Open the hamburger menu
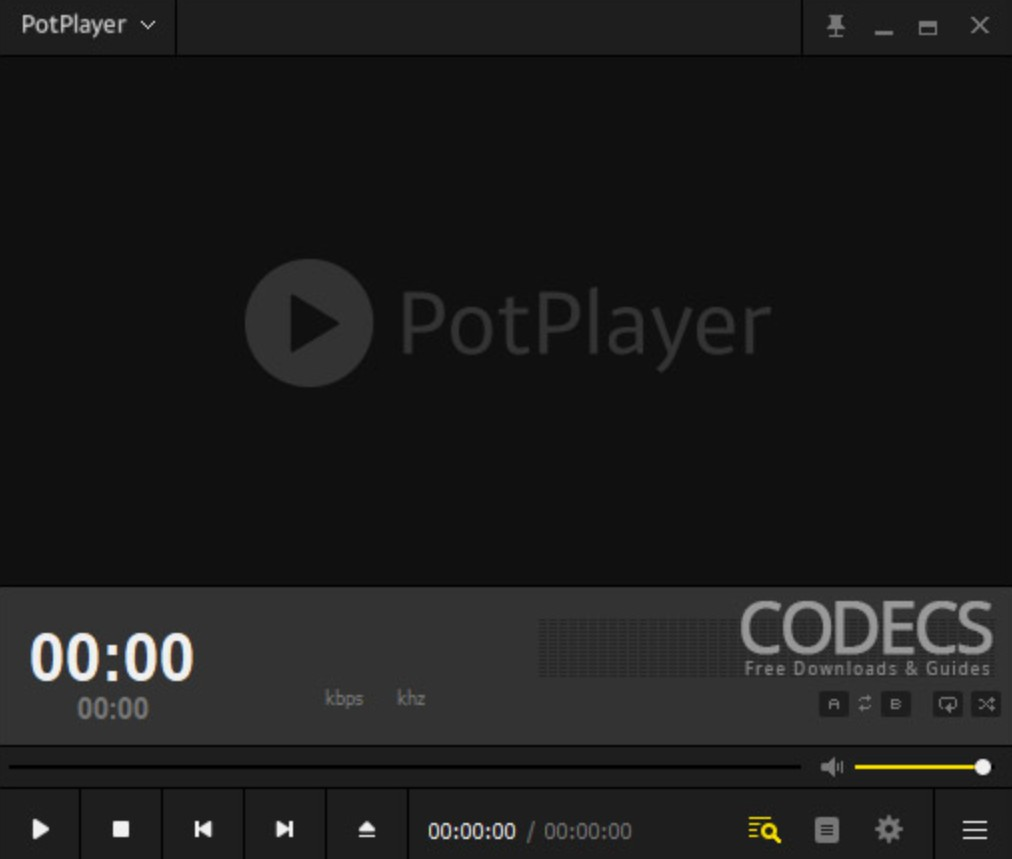The image size is (1012, 859). (x=975, y=830)
